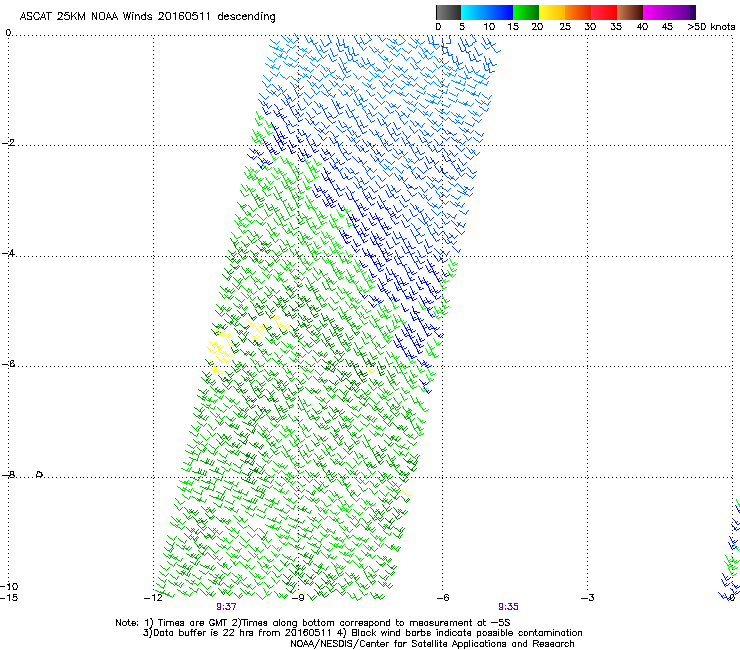
Task: Click the purple '9:35' swath time label
Action: 508,607
